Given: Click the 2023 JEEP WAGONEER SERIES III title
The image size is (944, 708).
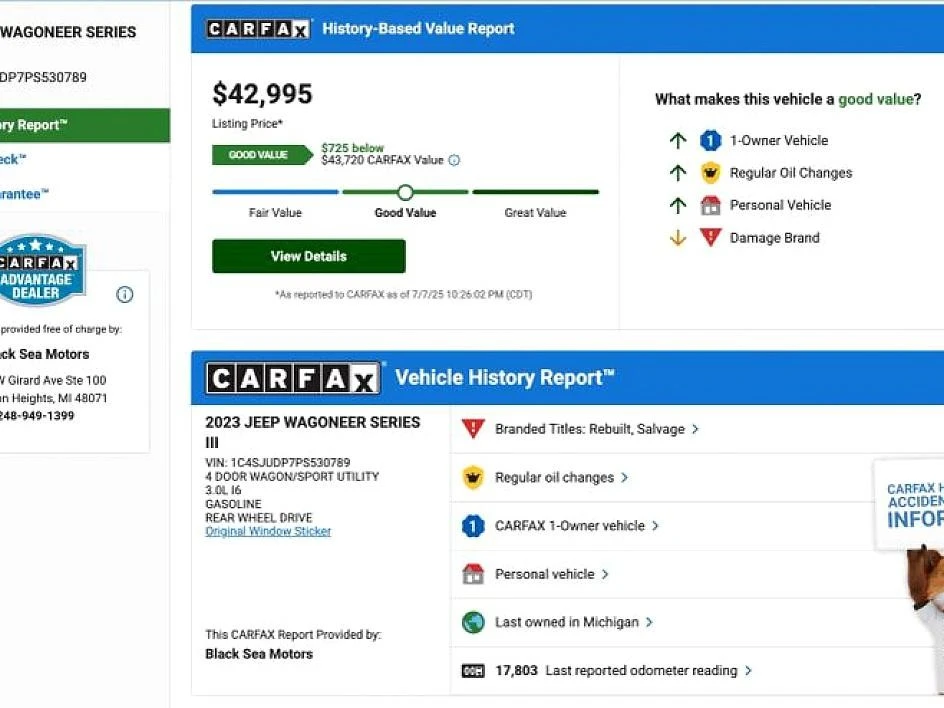Looking at the screenshot, I should pyautogui.click(x=312, y=432).
